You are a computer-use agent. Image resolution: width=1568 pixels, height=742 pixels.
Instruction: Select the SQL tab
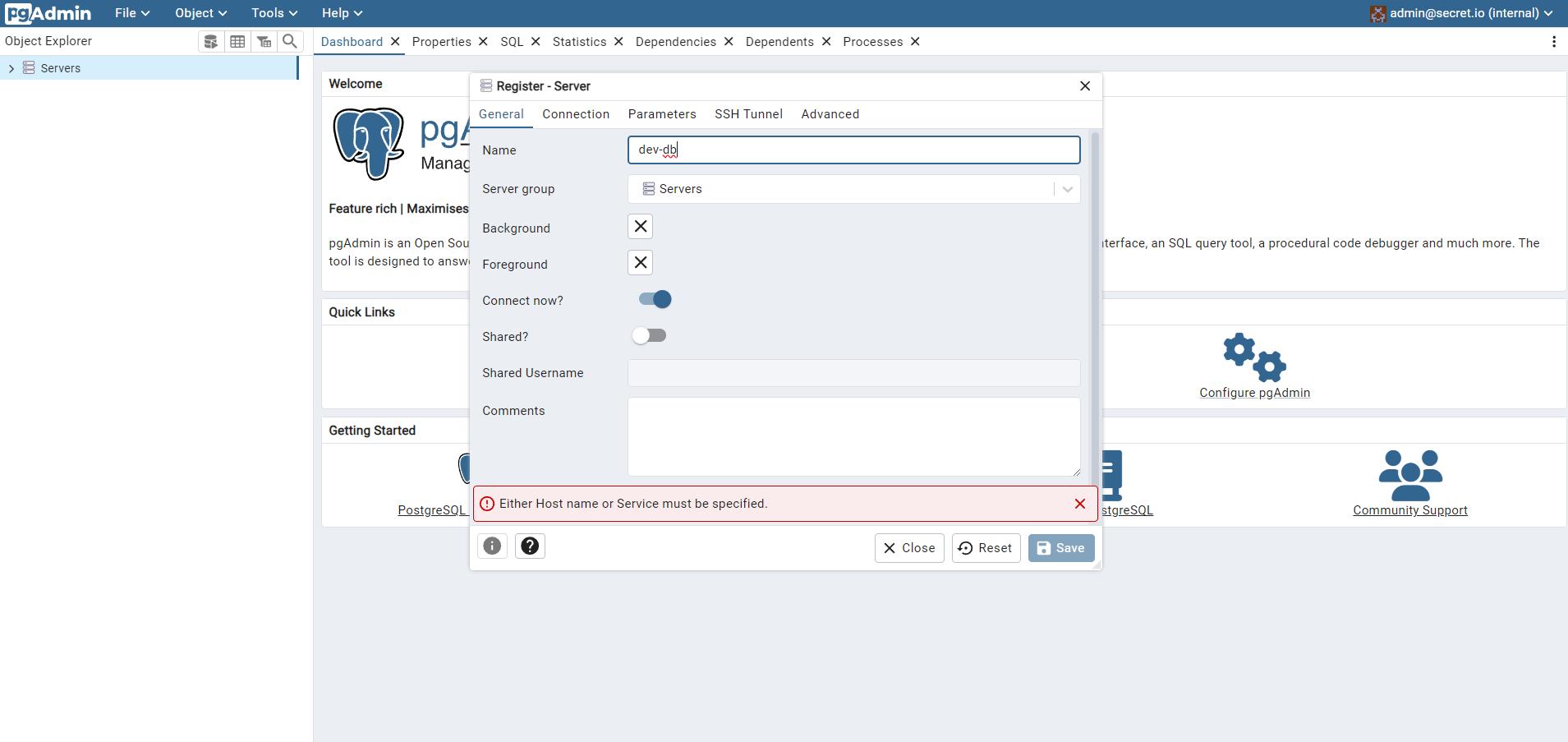point(512,42)
